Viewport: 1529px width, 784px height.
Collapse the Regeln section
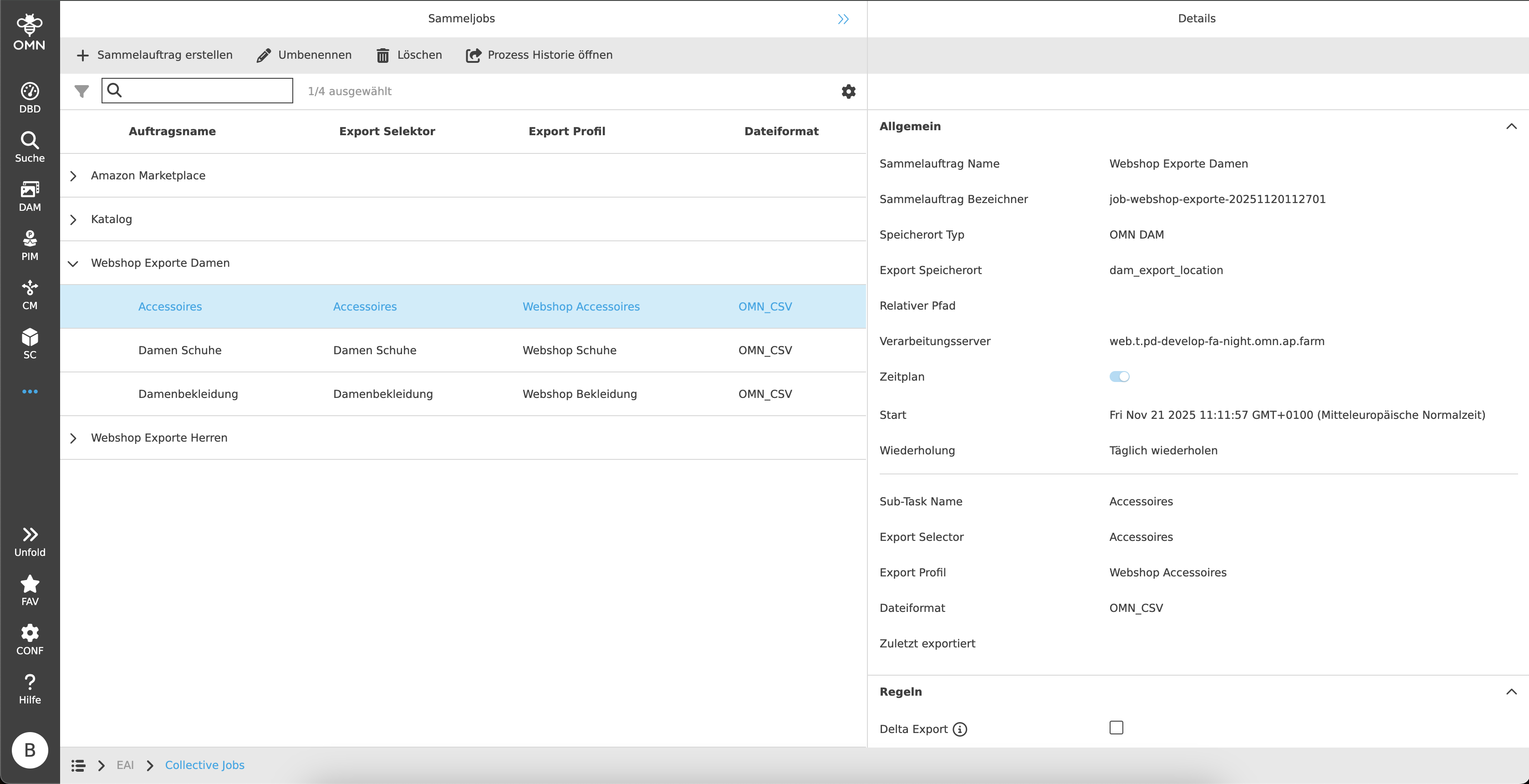(x=1512, y=692)
